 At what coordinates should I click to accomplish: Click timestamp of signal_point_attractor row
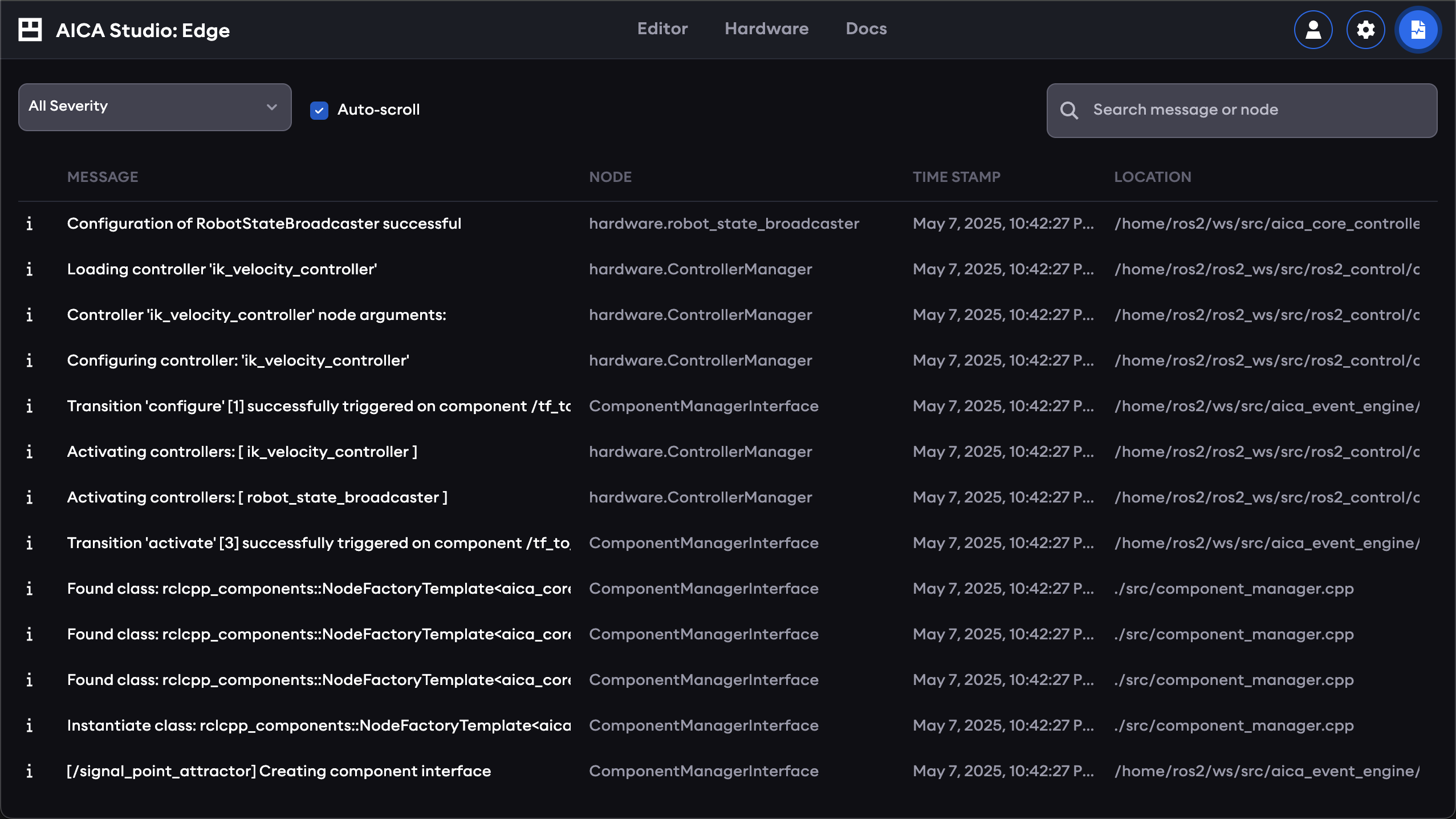pyautogui.click(x=1003, y=771)
